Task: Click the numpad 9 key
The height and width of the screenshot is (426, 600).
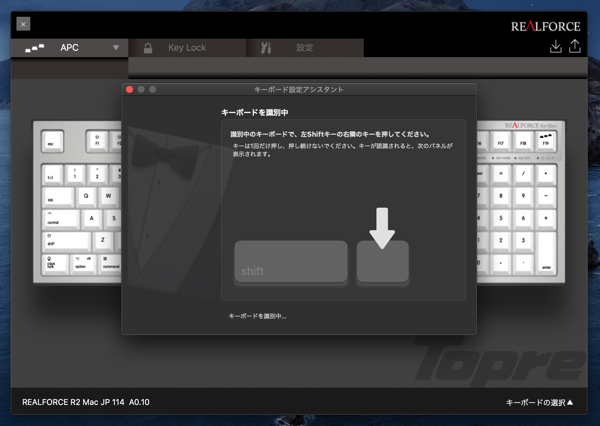Action: click(523, 196)
